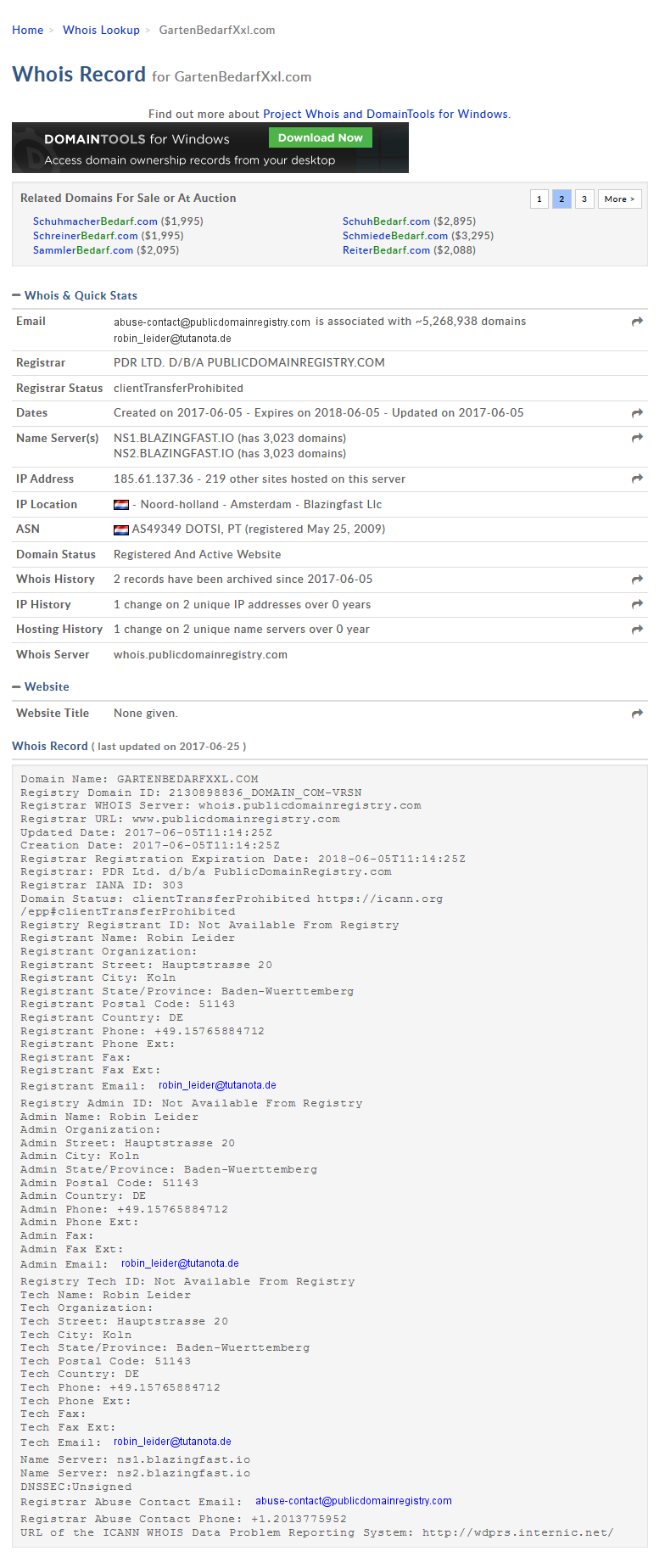Click the Domain Name: GARTENBEDARFXXL.COM line
This screenshot has height=1568, width=665.
click(139, 779)
